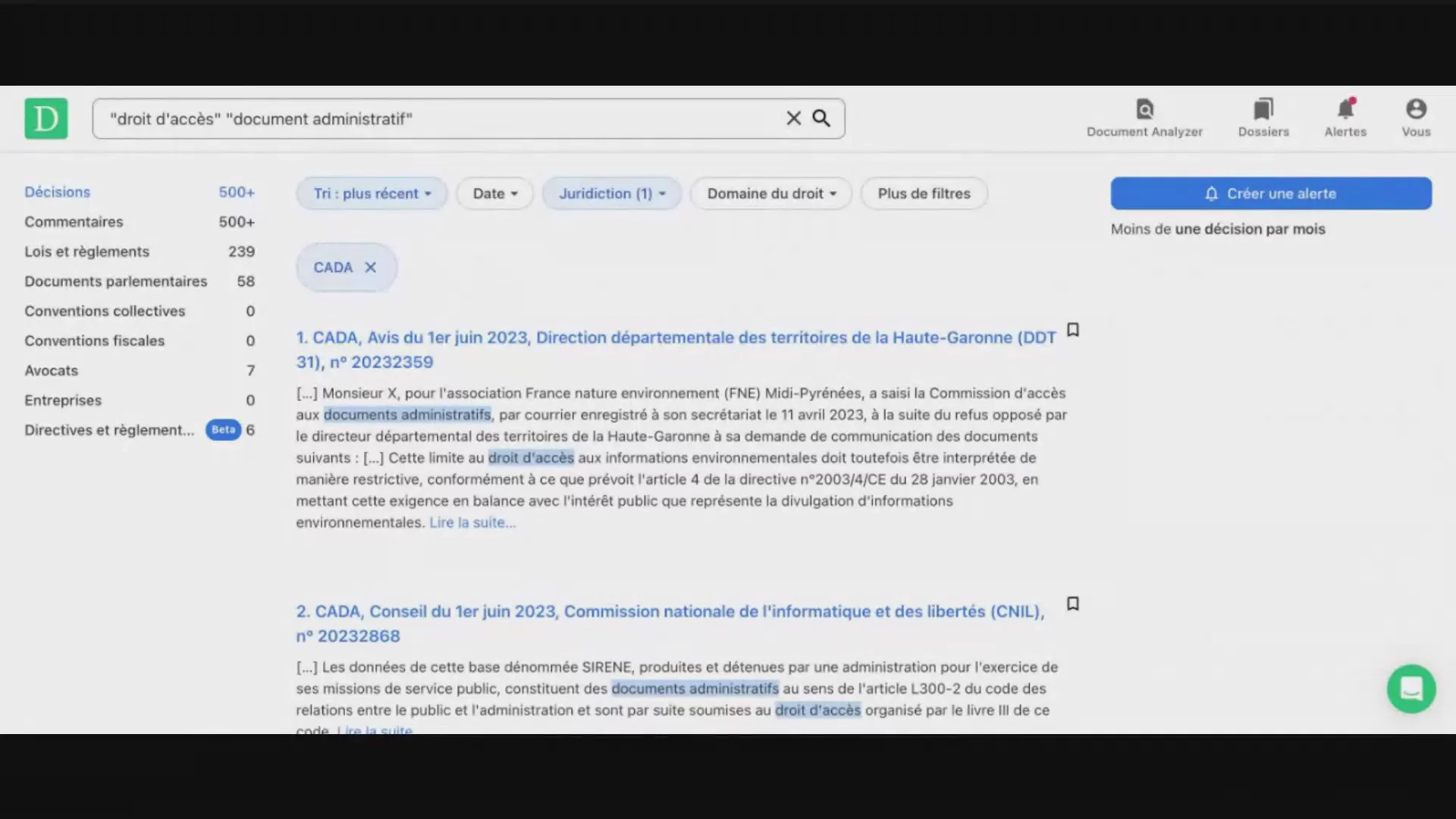Open the Domaine du droit dropdown
1456x819 pixels.
771,193
